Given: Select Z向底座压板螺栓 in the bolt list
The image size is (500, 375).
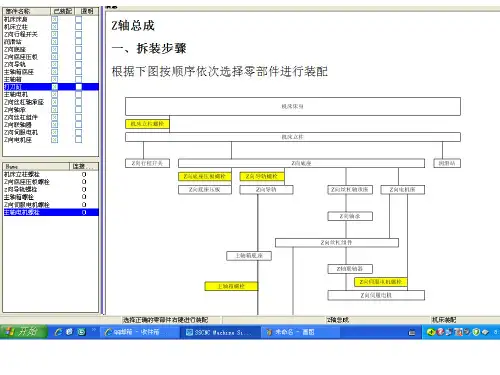Looking at the screenshot, I should point(27,182).
